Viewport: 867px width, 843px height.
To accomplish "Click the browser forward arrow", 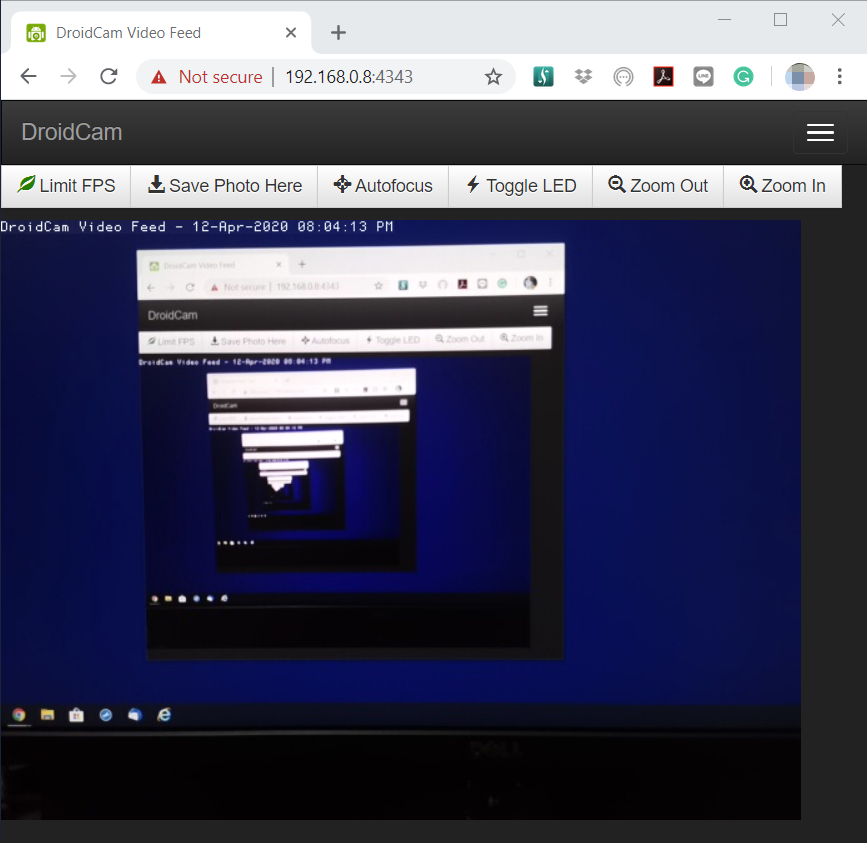I will tap(69, 76).
